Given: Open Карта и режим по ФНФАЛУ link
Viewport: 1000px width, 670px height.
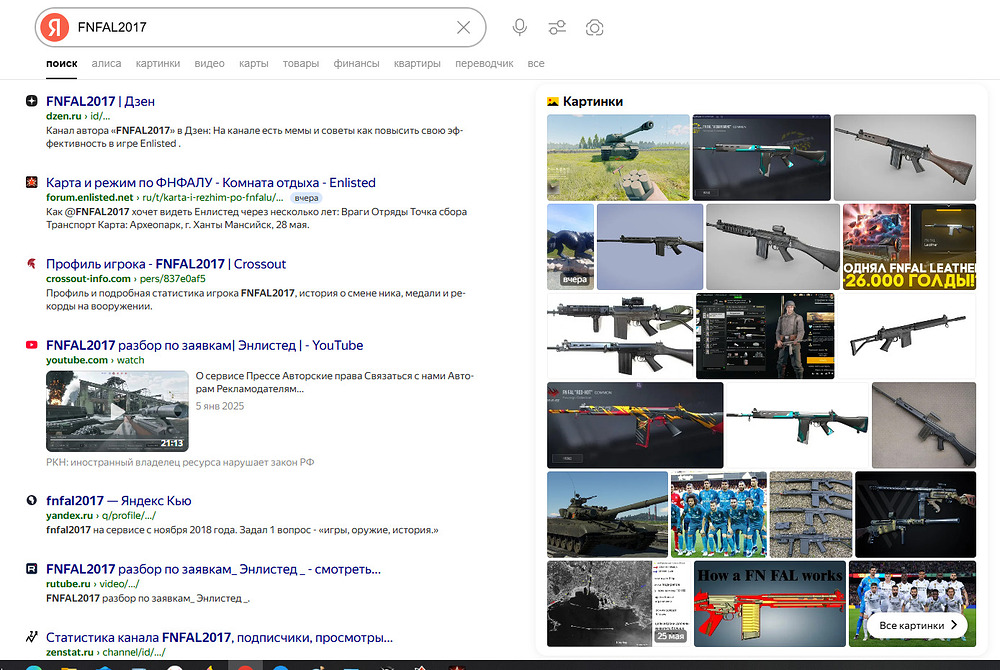Looking at the screenshot, I should click(210, 182).
